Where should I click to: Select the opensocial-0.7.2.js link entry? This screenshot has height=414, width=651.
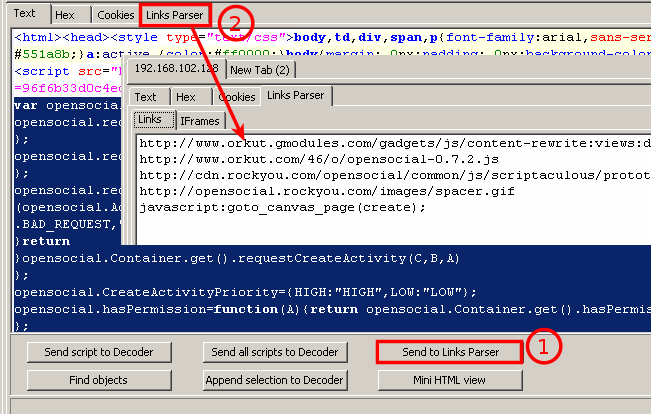point(318,159)
